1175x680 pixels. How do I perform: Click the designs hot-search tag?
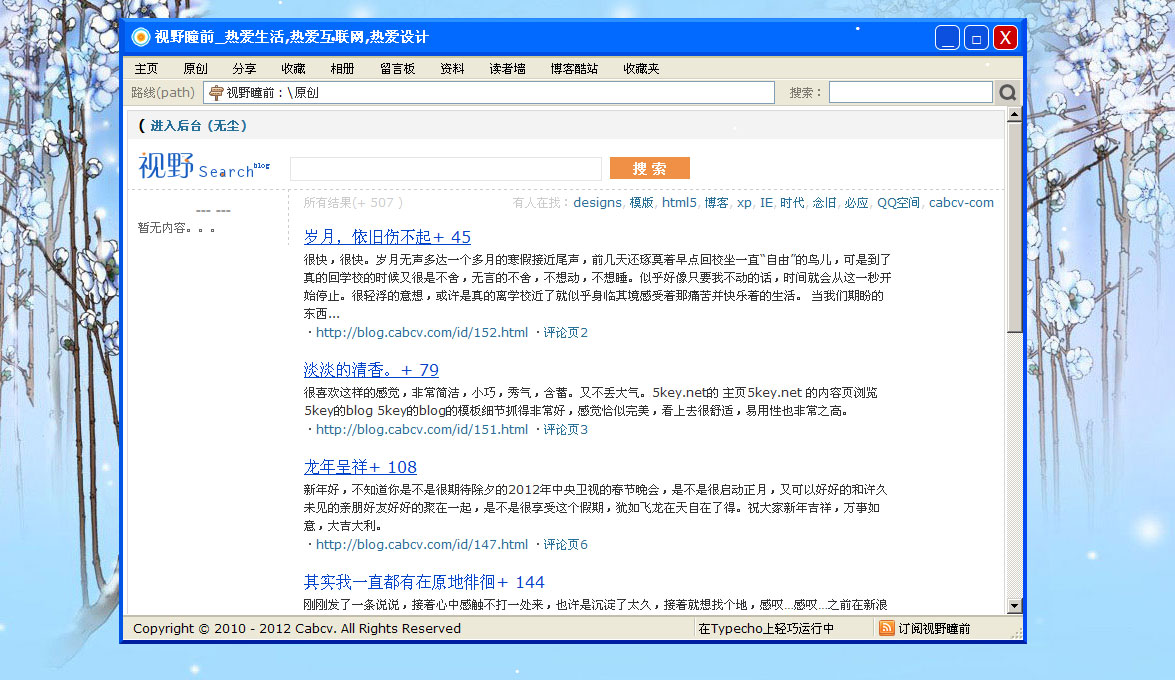coord(596,202)
